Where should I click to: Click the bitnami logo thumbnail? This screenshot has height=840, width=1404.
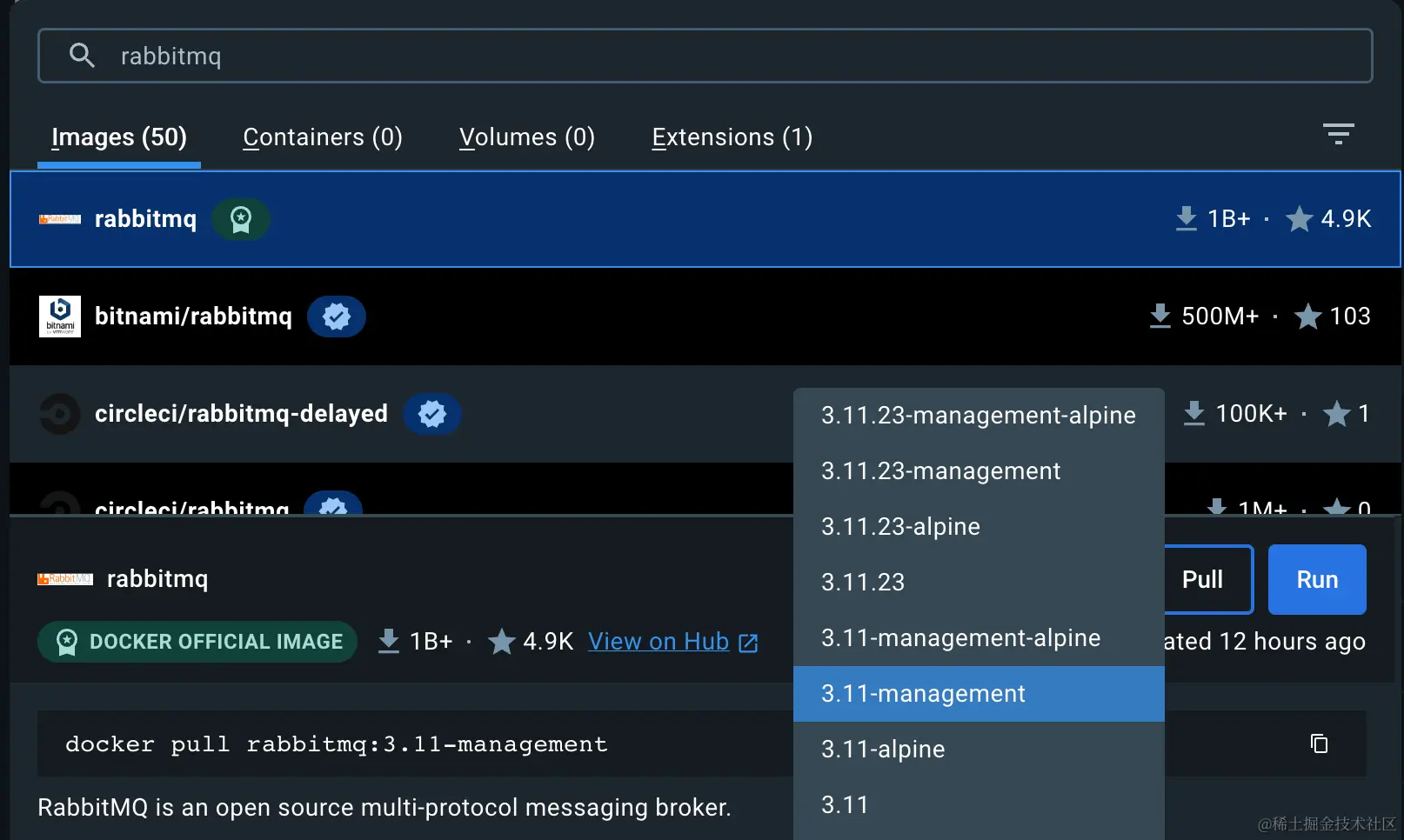60,317
